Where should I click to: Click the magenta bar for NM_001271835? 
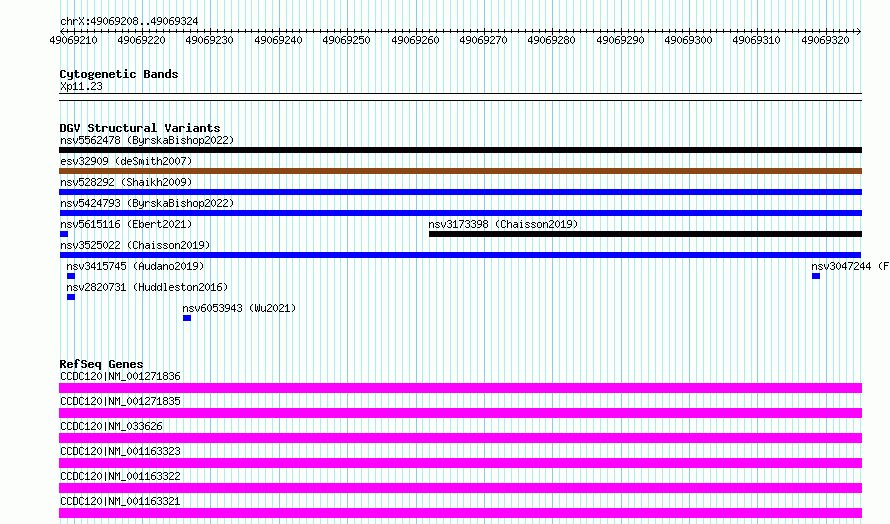point(460,413)
